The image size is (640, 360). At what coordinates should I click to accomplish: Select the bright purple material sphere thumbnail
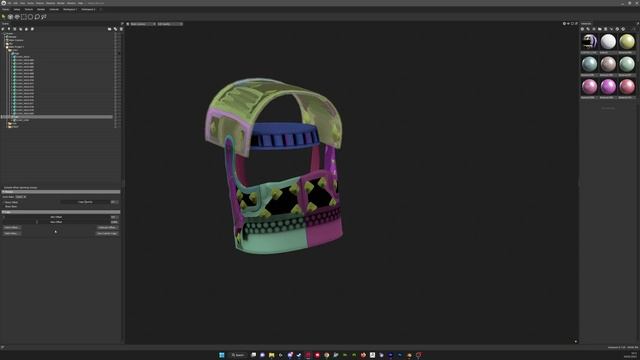[608, 87]
